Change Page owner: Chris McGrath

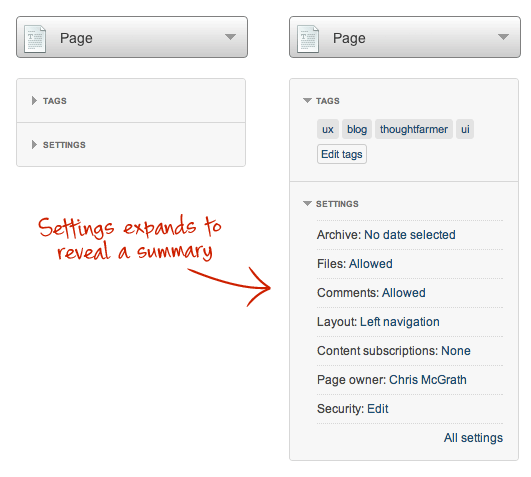coord(392,380)
